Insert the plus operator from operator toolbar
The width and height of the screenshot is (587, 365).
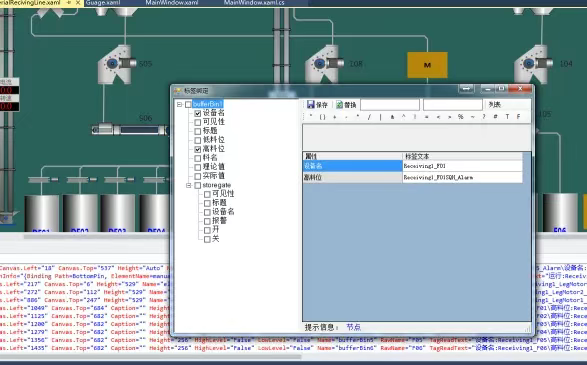coord(334,117)
